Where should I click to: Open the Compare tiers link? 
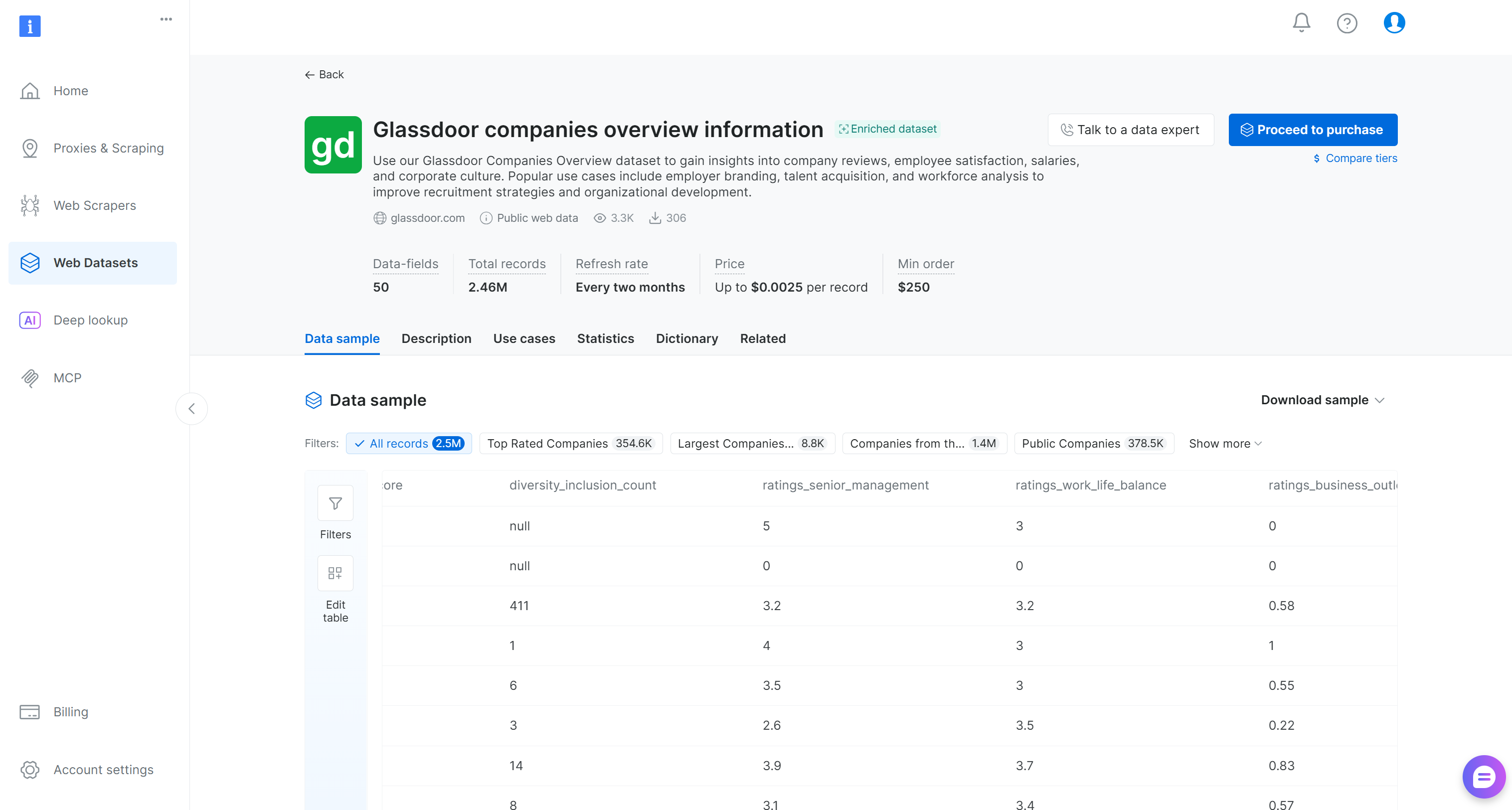point(1354,159)
